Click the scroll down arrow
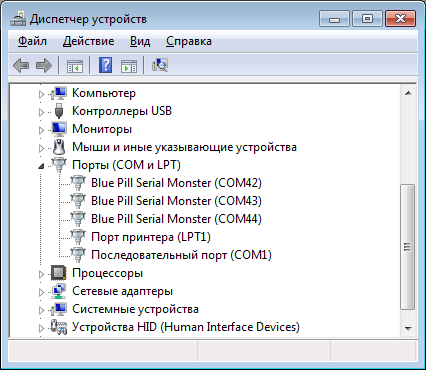 tap(408, 328)
